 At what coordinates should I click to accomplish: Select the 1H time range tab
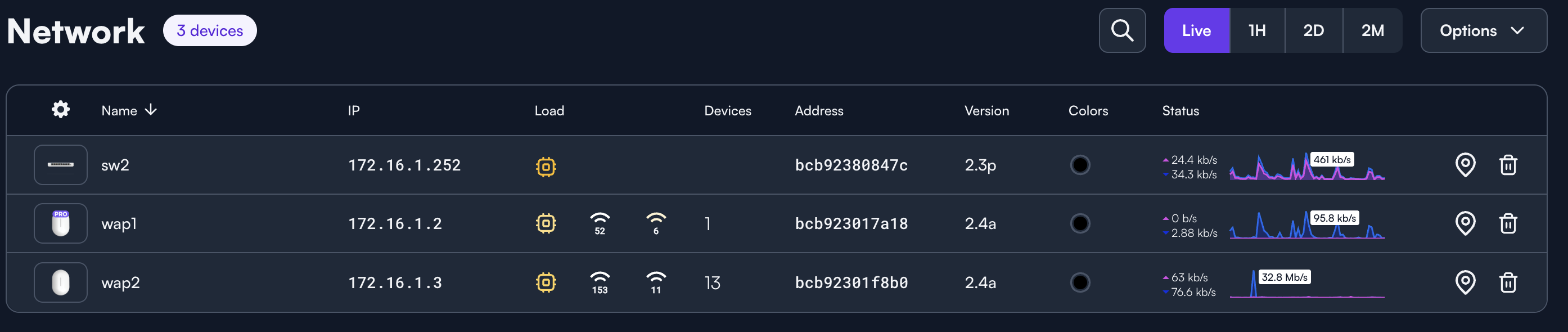coord(1257,30)
